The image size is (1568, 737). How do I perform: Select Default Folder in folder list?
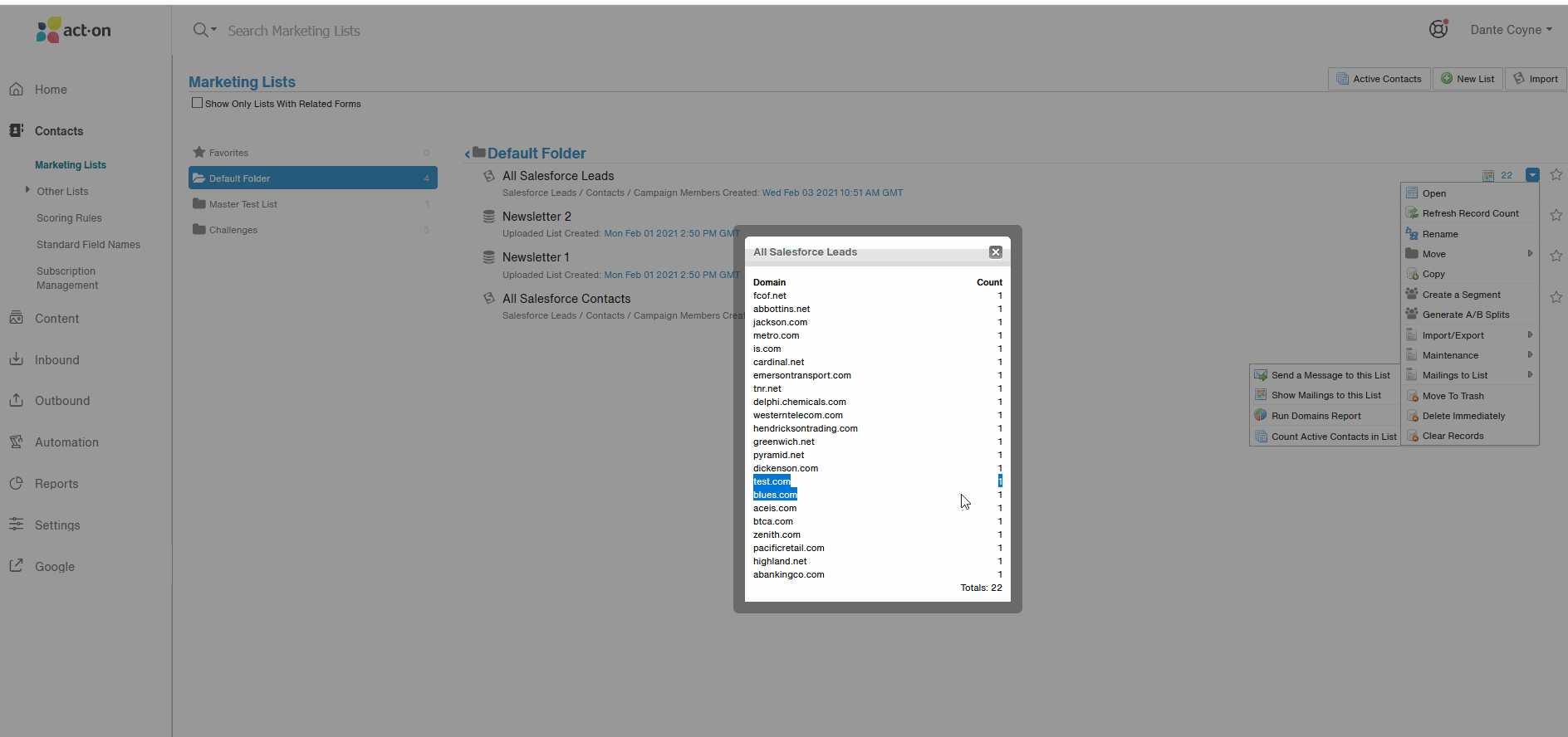(313, 178)
